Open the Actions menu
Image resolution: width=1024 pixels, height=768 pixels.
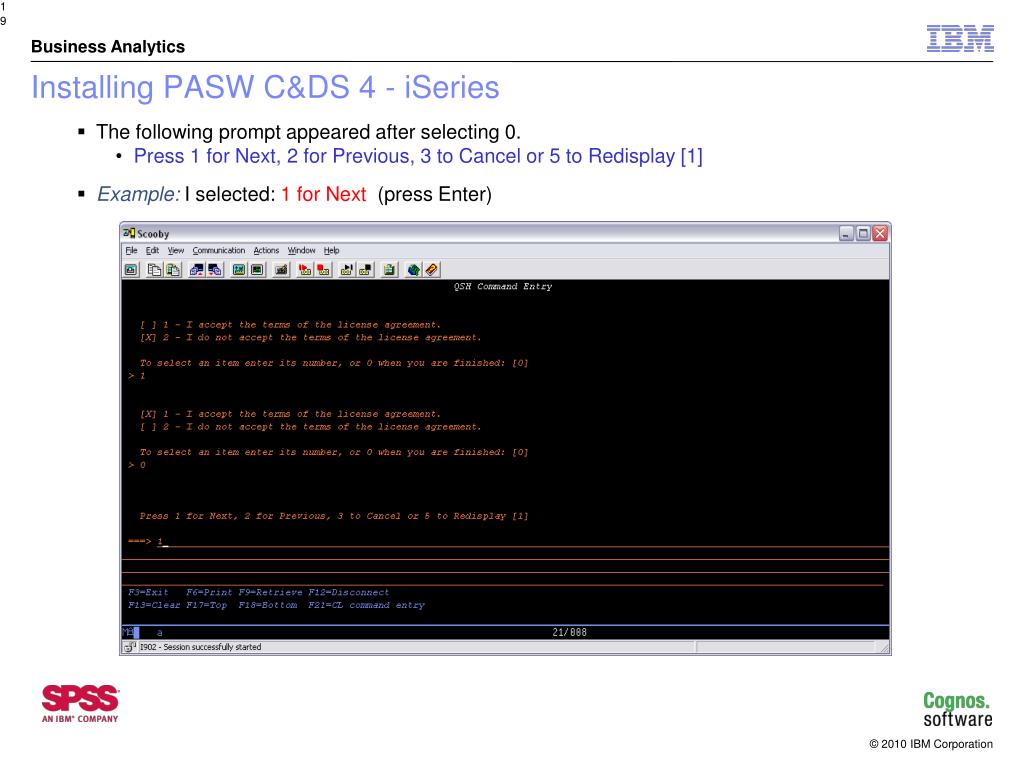266,251
